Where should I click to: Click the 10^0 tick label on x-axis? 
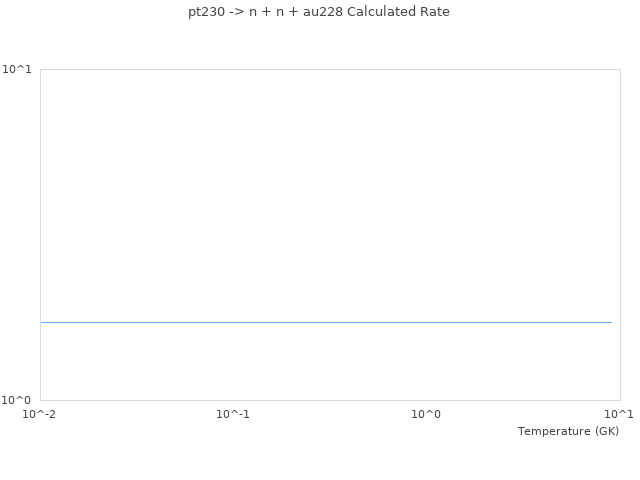coord(426,414)
